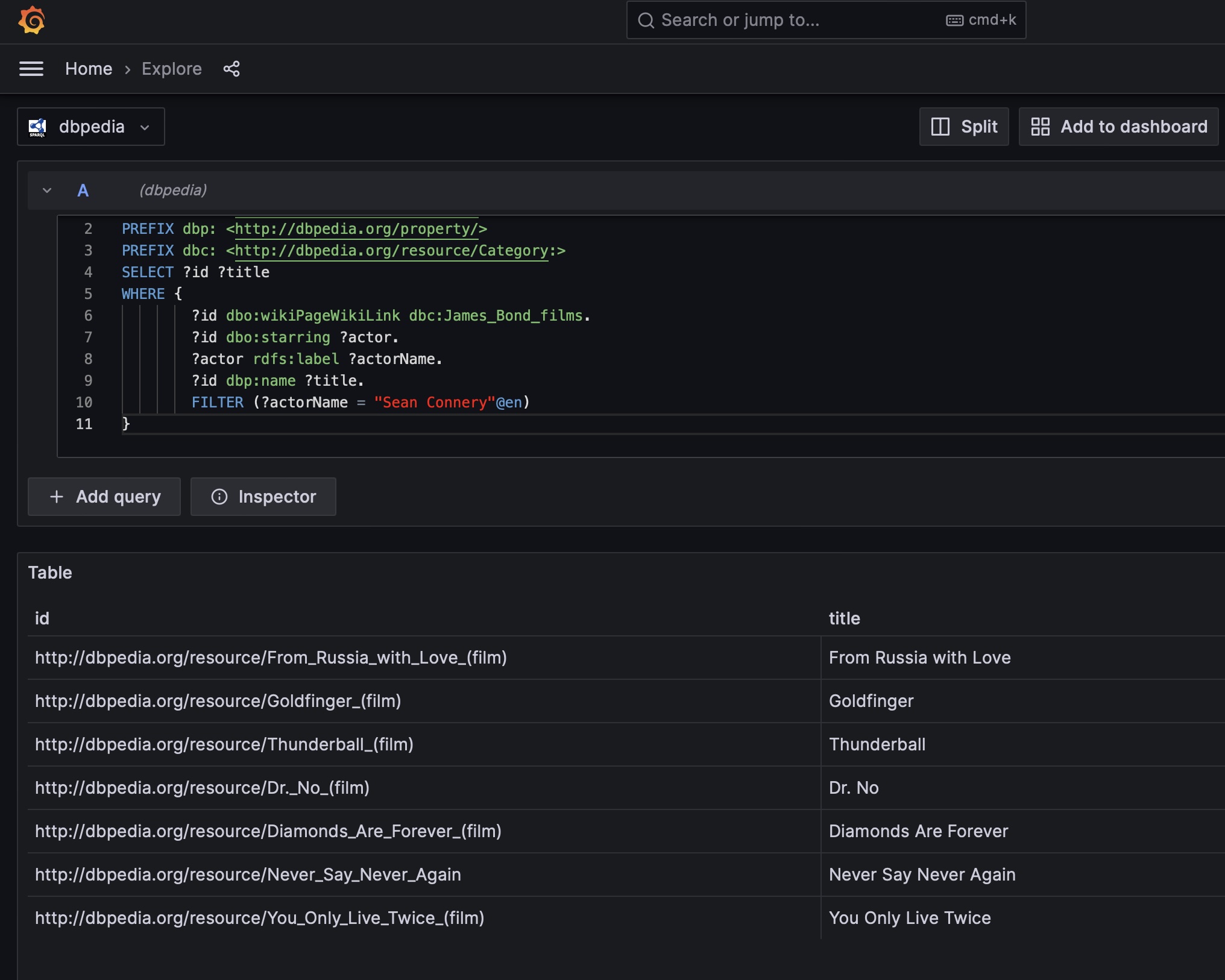Image resolution: width=1225 pixels, height=980 pixels.
Task: Add a new query
Action: [104, 497]
